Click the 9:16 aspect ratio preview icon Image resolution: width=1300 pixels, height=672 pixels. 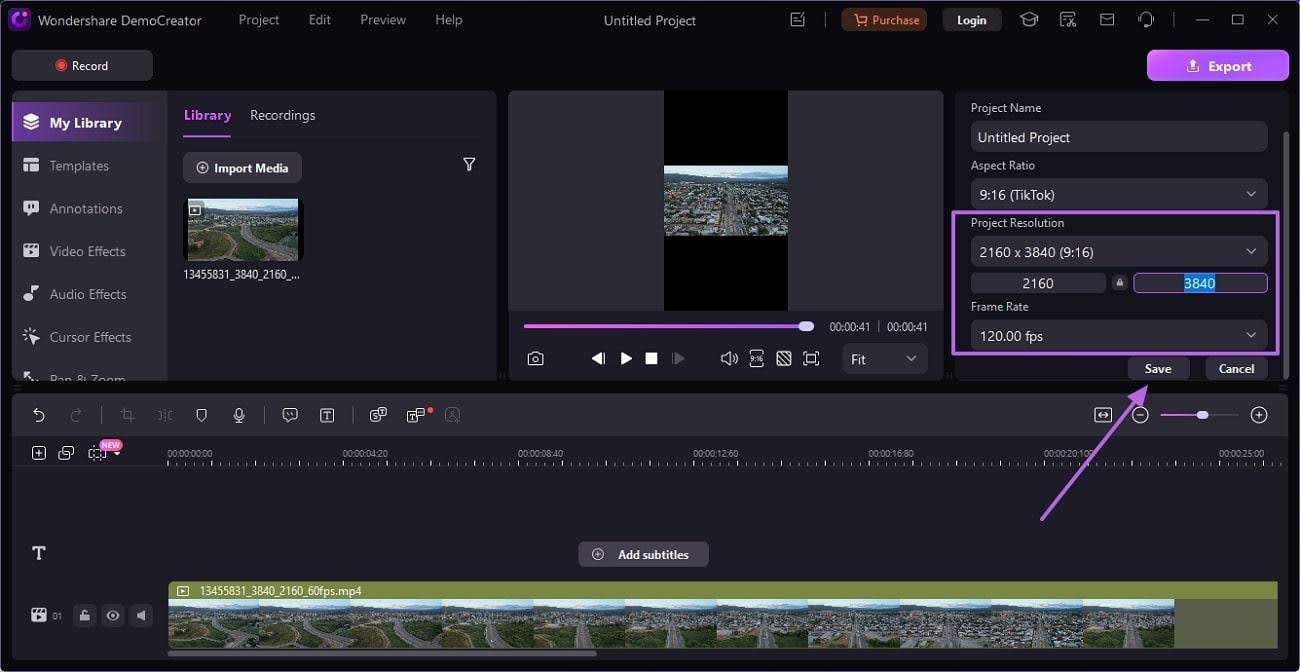(x=757, y=358)
